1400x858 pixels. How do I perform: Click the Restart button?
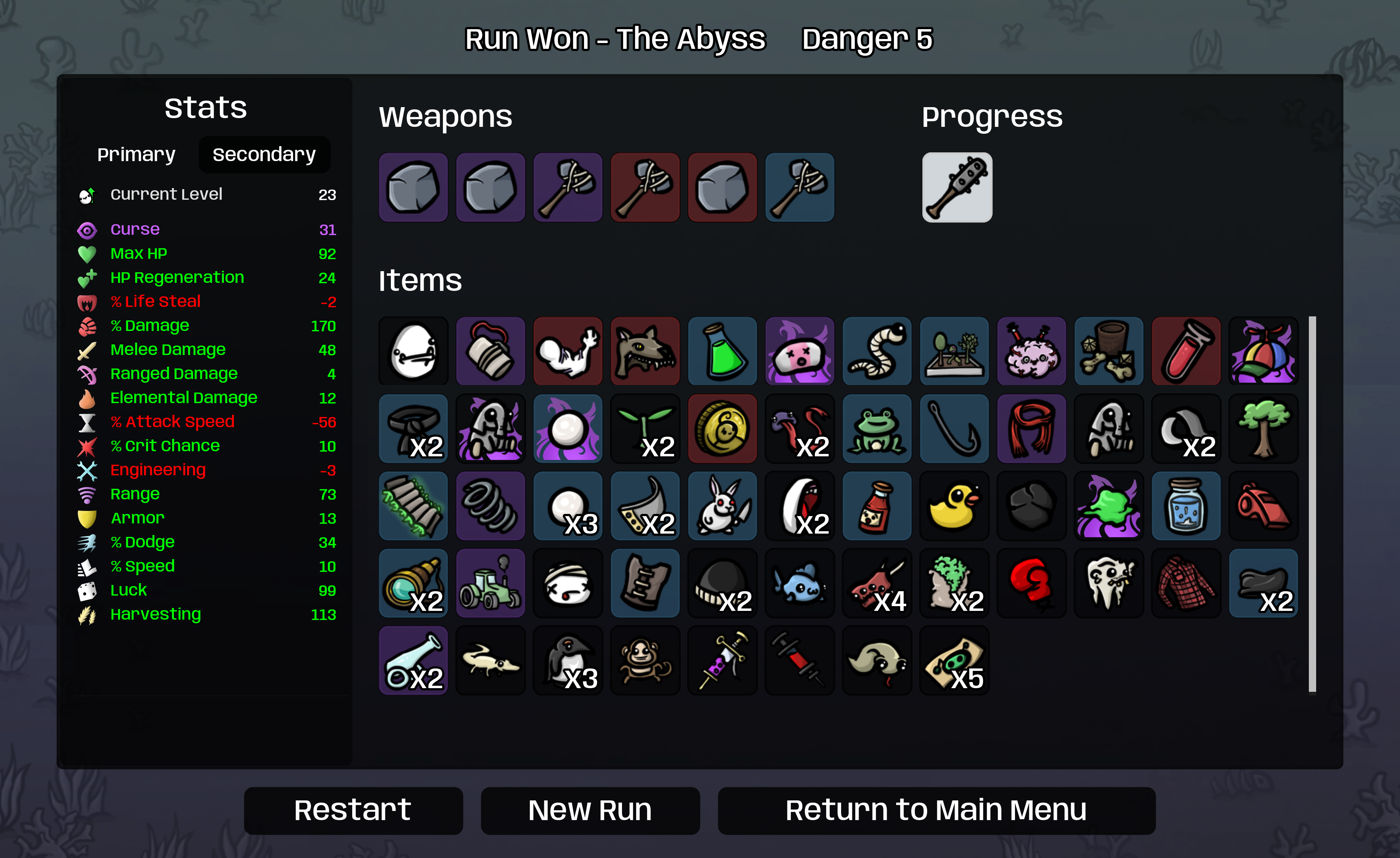pyautogui.click(x=353, y=810)
